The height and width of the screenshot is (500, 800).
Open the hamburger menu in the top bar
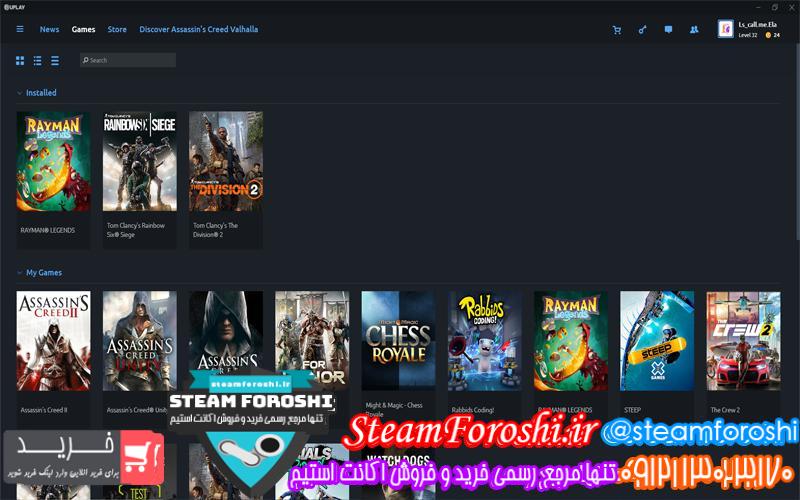(x=20, y=29)
